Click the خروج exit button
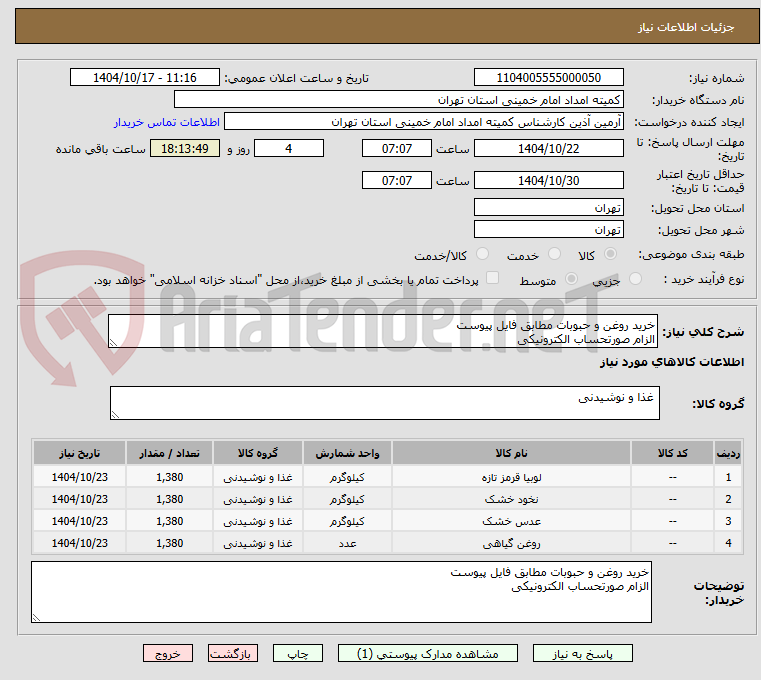 pyautogui.click(x=167, y=653)
